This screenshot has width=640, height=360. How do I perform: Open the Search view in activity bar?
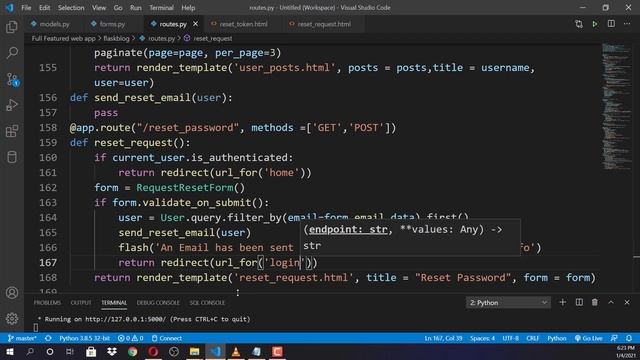[x=12, y=53]
